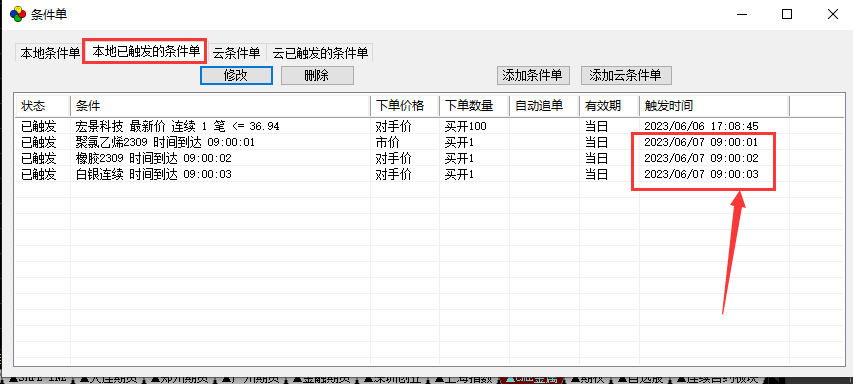Image resolution: width=853 pixels, height=384 pixels.
Task: Switch to the 本地条件单 tab
Action: [50, 53]
